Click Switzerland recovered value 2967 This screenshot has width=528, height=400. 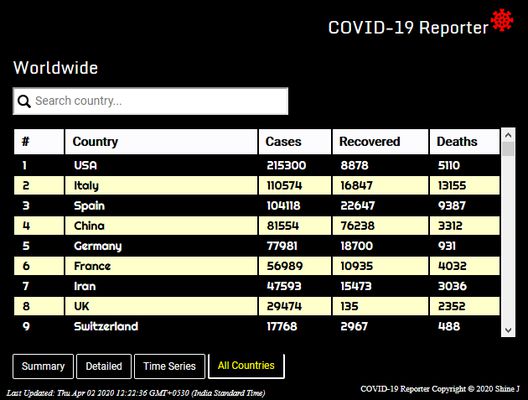(x=354, y=326)
